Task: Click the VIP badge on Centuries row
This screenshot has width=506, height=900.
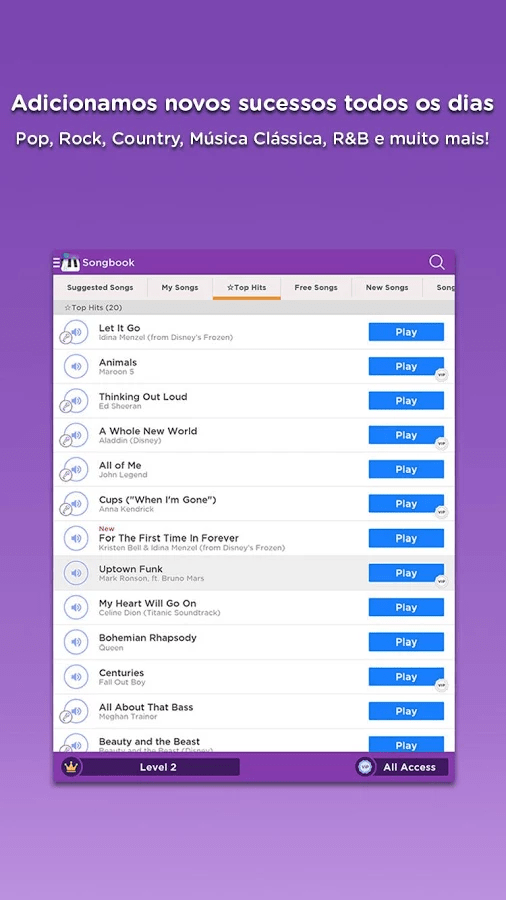Action: coord(441,685)
